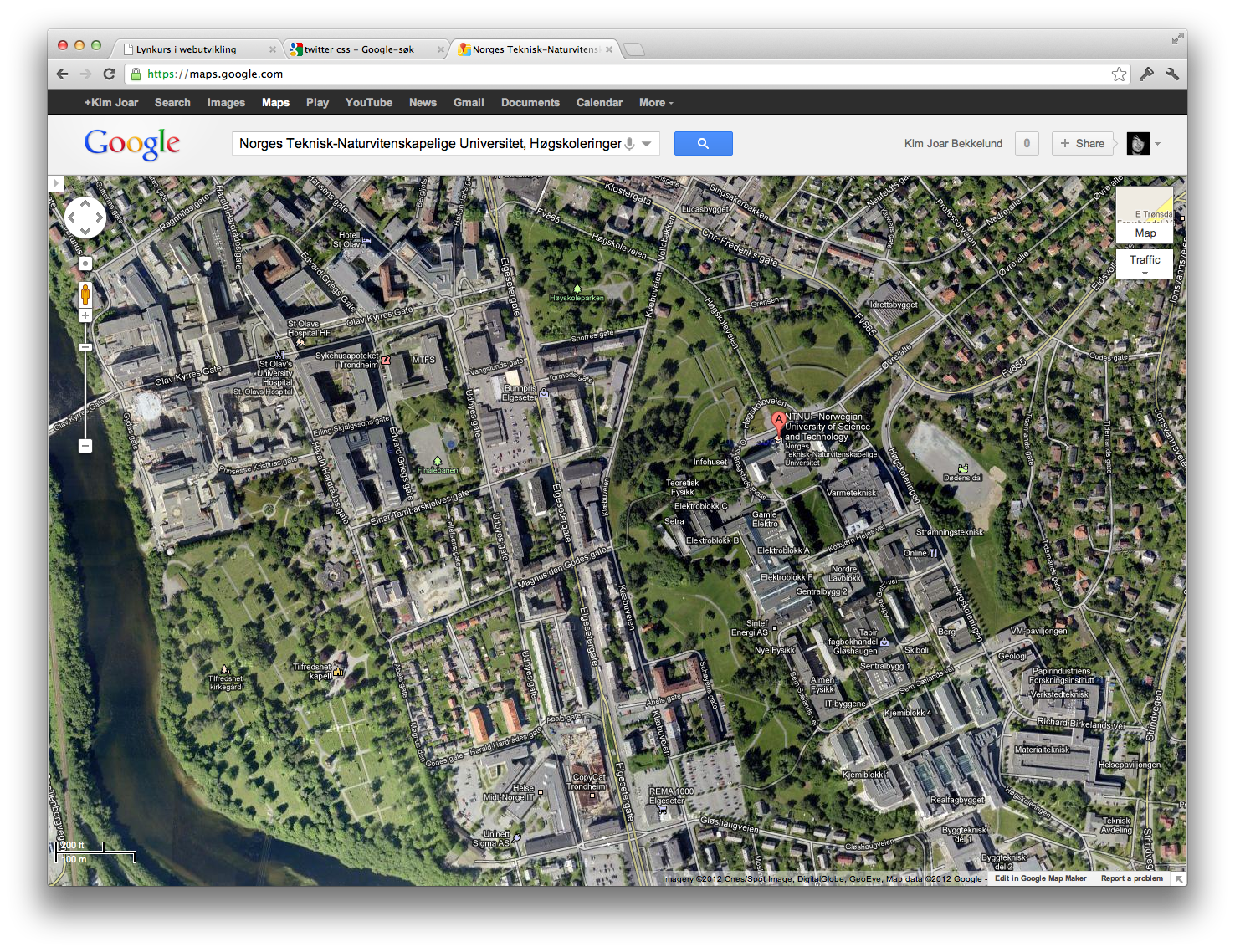Bookmark this page with the star icon
Viewport: 1235px width, 952px height.
(x=1120, y=74)
